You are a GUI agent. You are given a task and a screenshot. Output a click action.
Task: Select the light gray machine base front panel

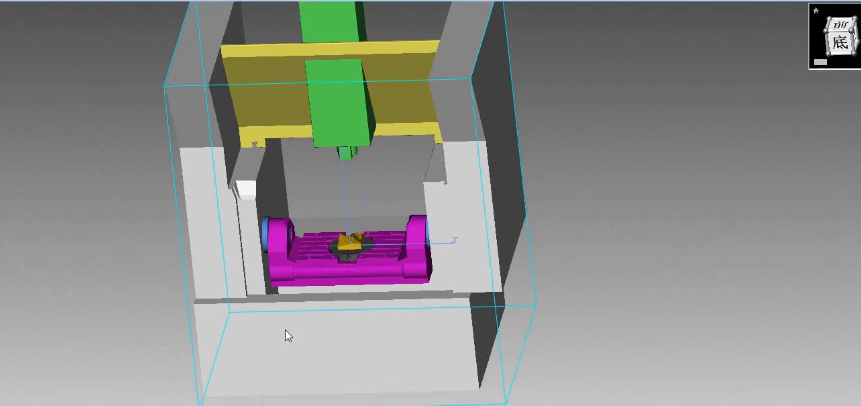pos(330,350)
